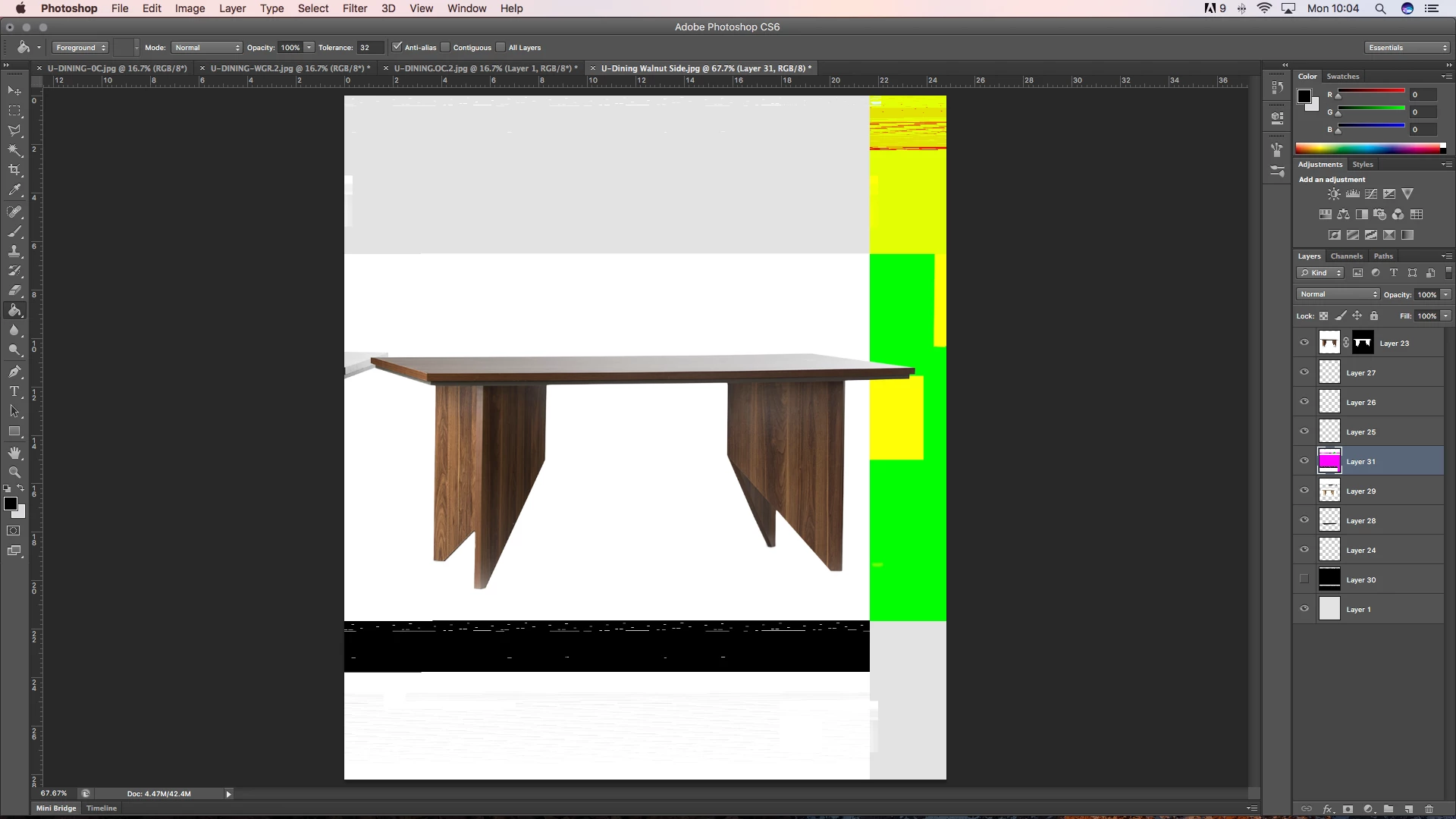Select the Eyedropper tool

(x=14, y=190)
